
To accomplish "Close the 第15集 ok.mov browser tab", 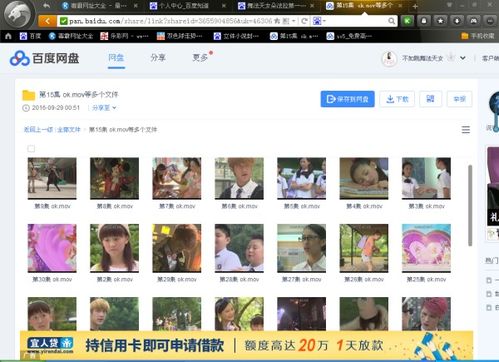I will [400, 6].
